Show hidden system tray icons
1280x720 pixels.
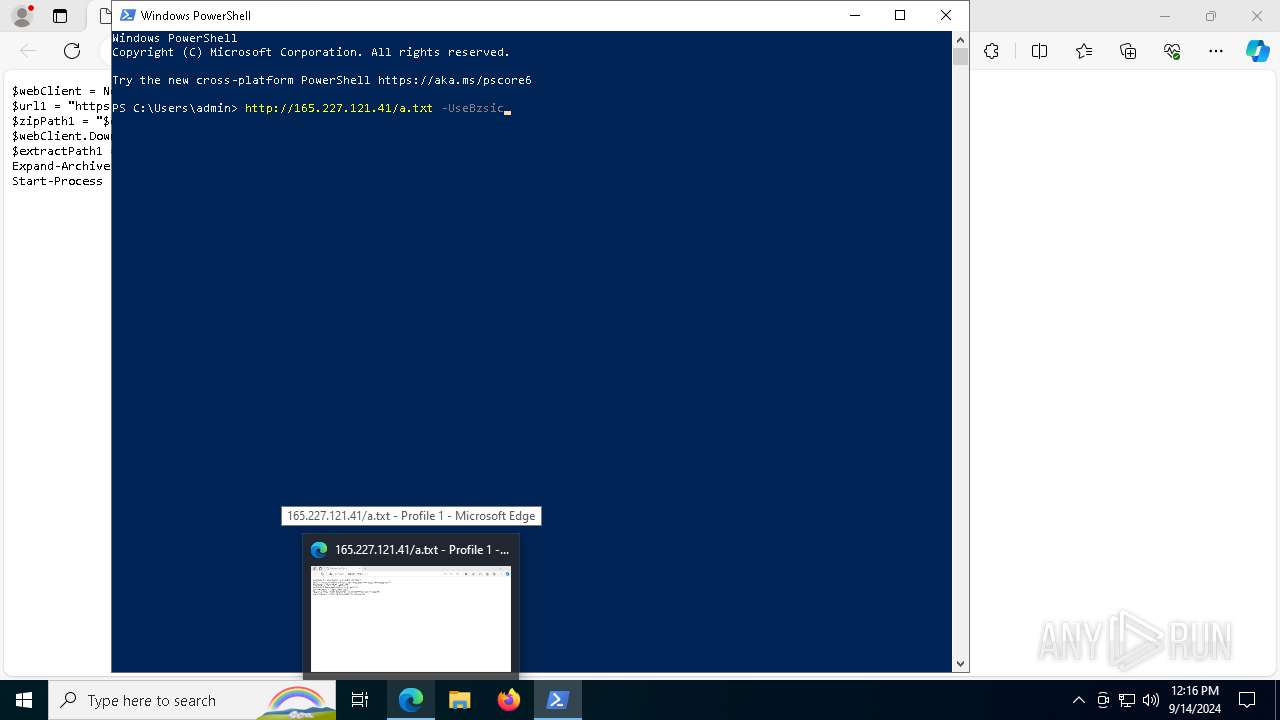[1078, 700]
